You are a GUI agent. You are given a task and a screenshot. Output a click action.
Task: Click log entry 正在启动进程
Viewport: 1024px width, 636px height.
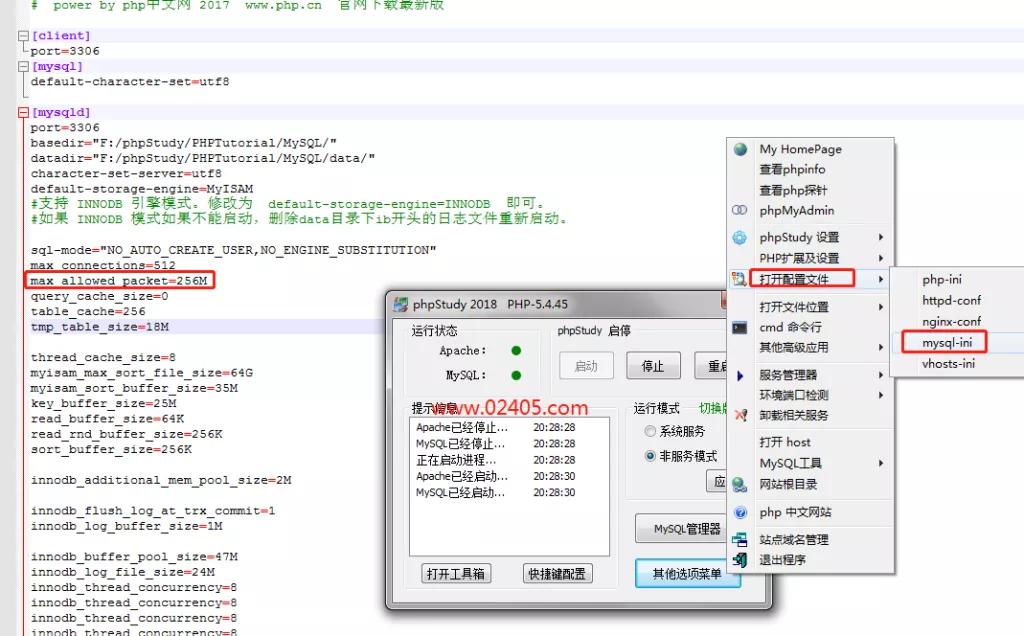(x=496, y=460)
